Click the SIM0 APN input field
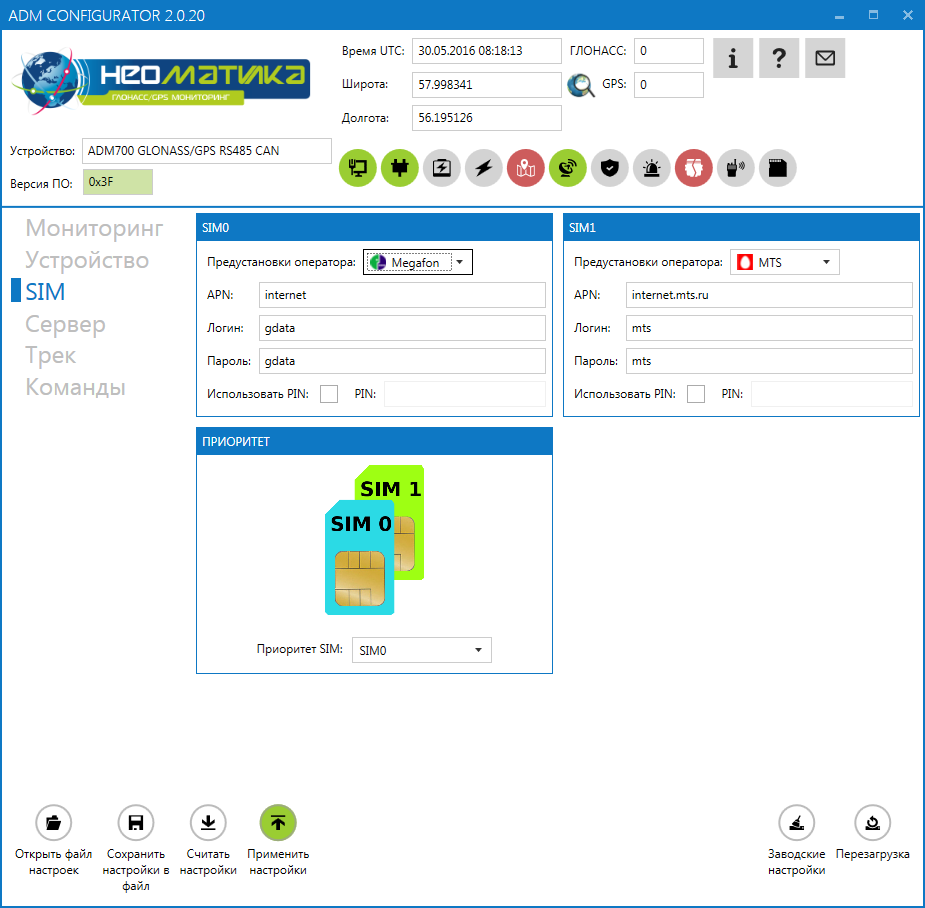Screen dimensions: 925x908 (402, 295)
